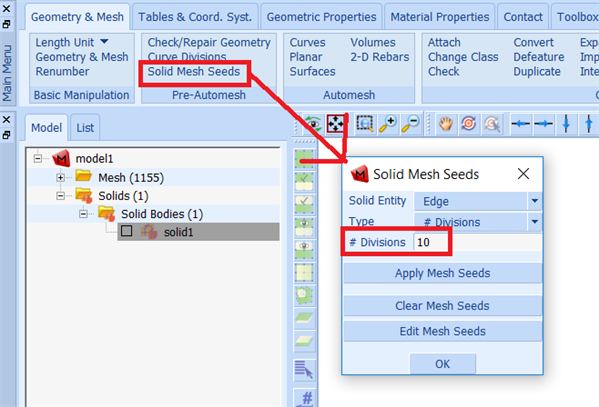Screen dimensions: 599x407
Task: Open the Type # Divisions dropdown
Action: point(535,222)
